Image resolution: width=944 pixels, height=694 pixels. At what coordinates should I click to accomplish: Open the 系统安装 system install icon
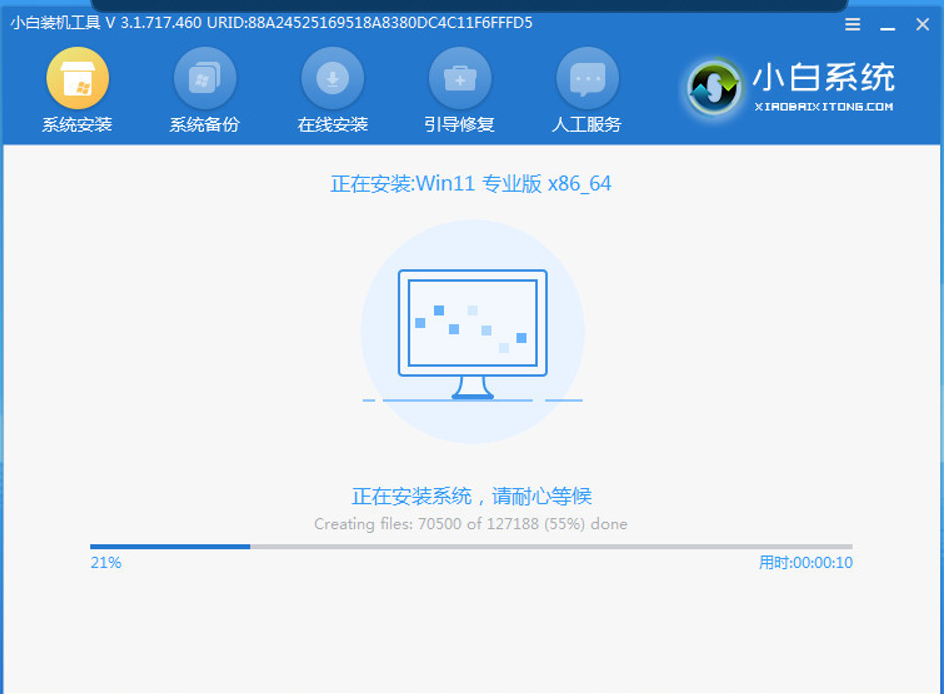point(78,78)
